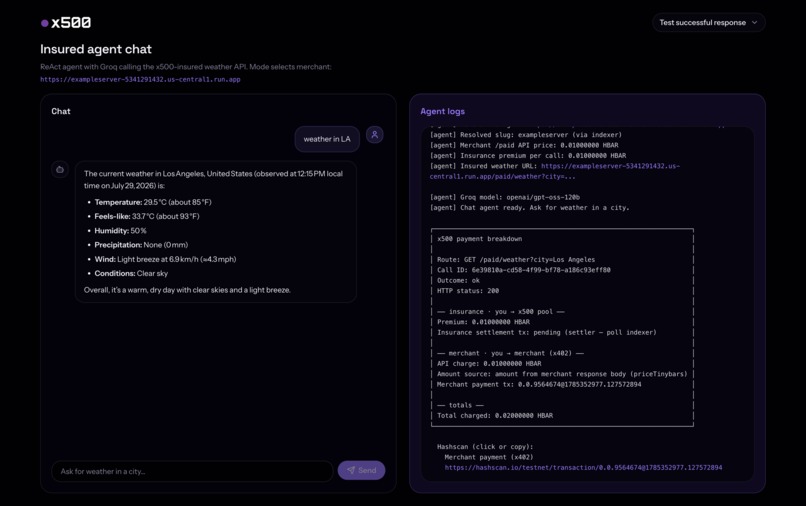This screenshot has width=806, height=506.
Task: Select the 'Humidity: 50%' line
Action: click(x=120, y=231)
